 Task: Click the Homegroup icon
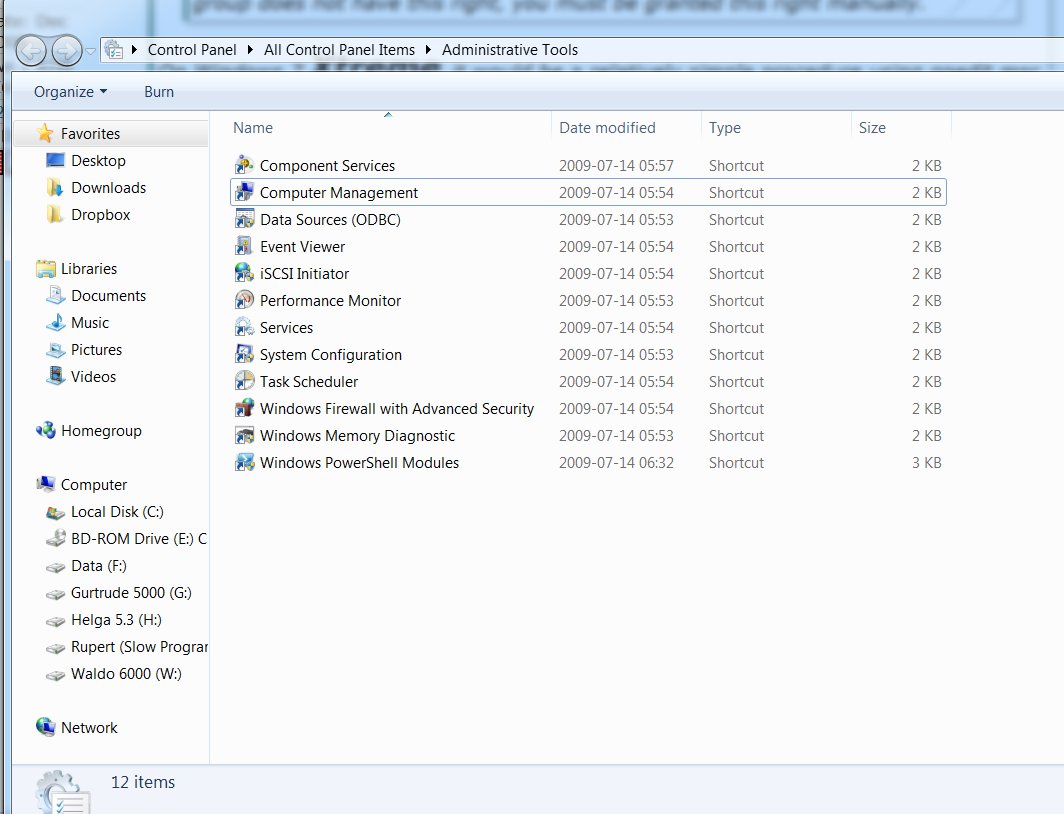[45, 431]
